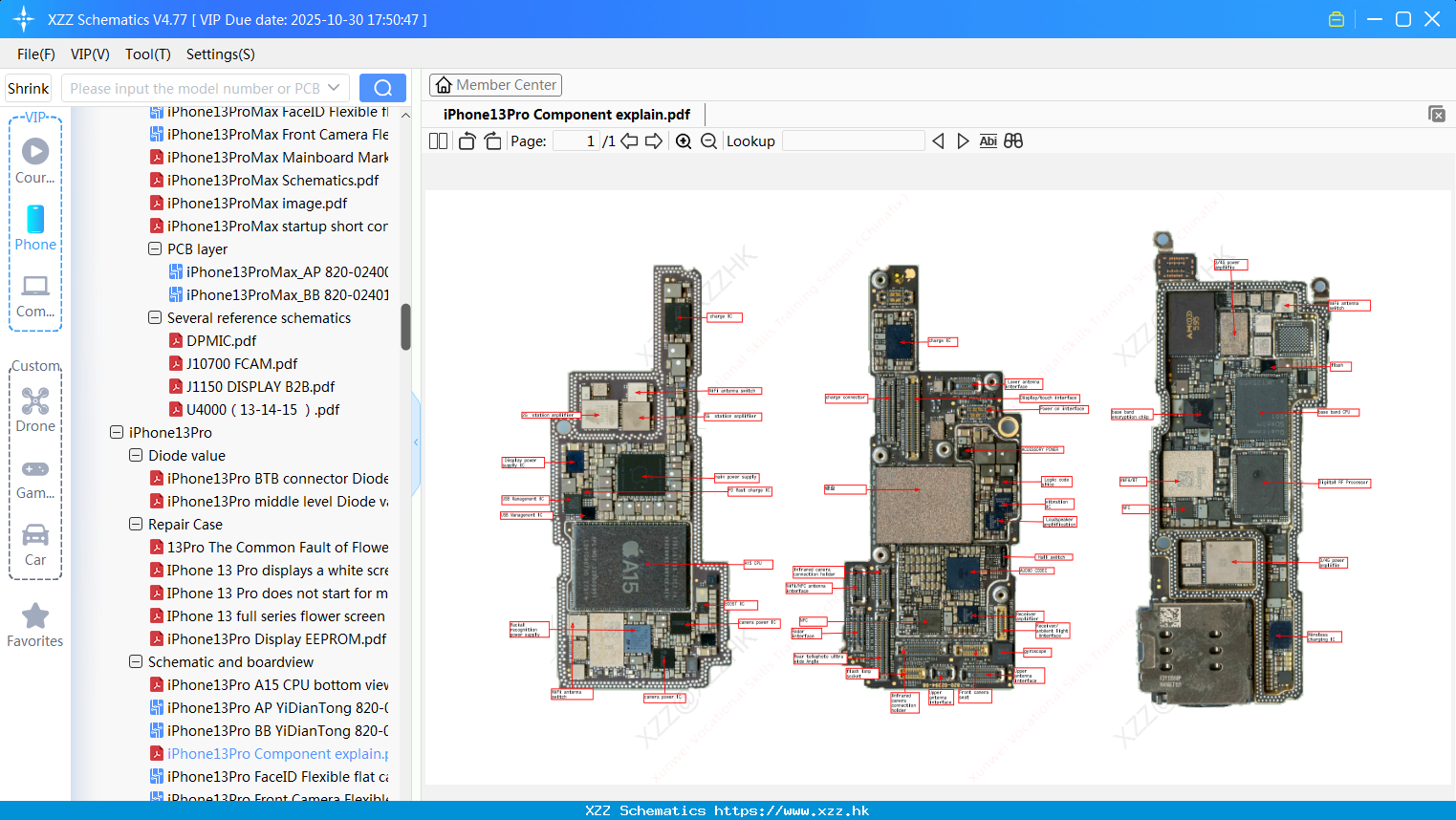Click the model number search field
Viewport: 1456px width, 820px height.
tap(195, 88)
